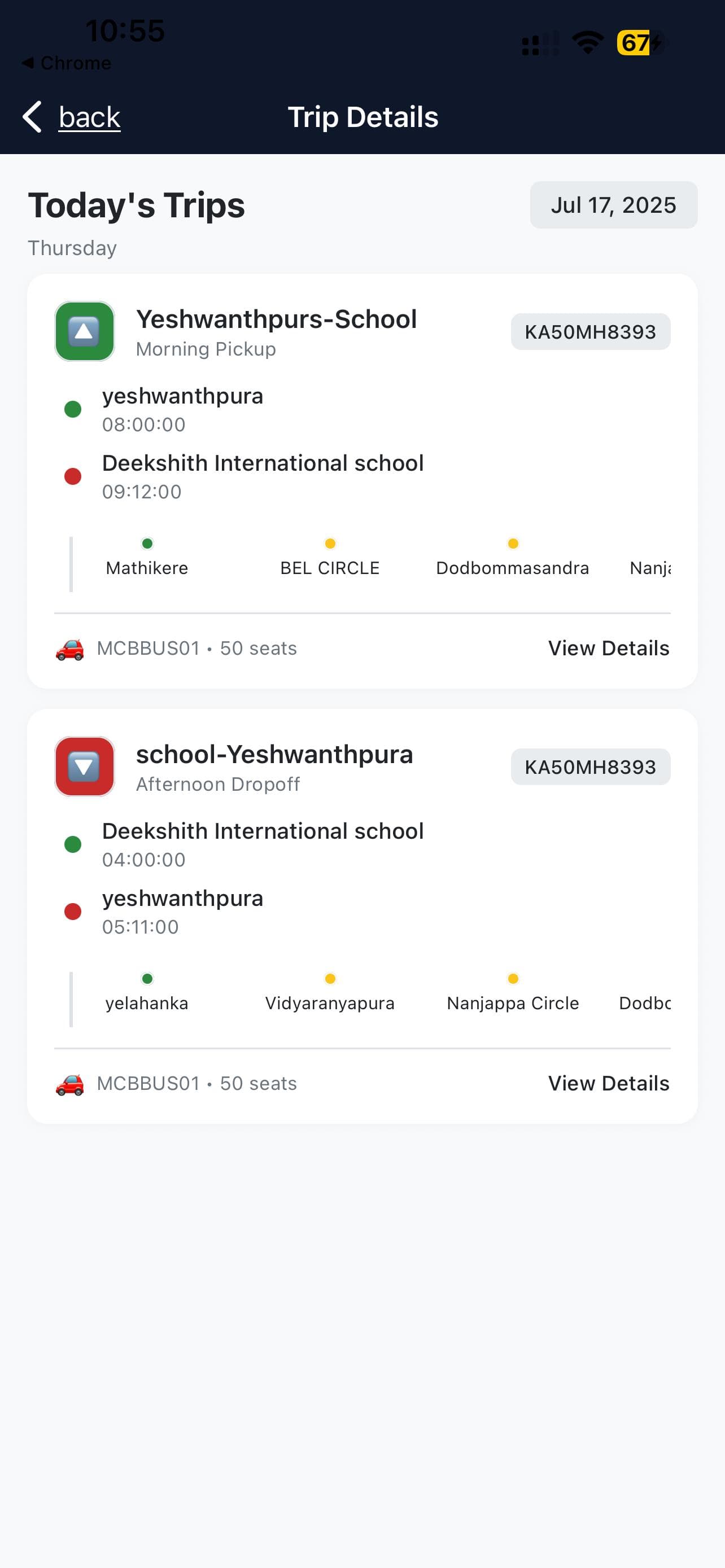This screenshot has height=1568, width=725.
Task: Select the Dodbommasandra stop
Action: pyautogui.click(x=513, y=567)
